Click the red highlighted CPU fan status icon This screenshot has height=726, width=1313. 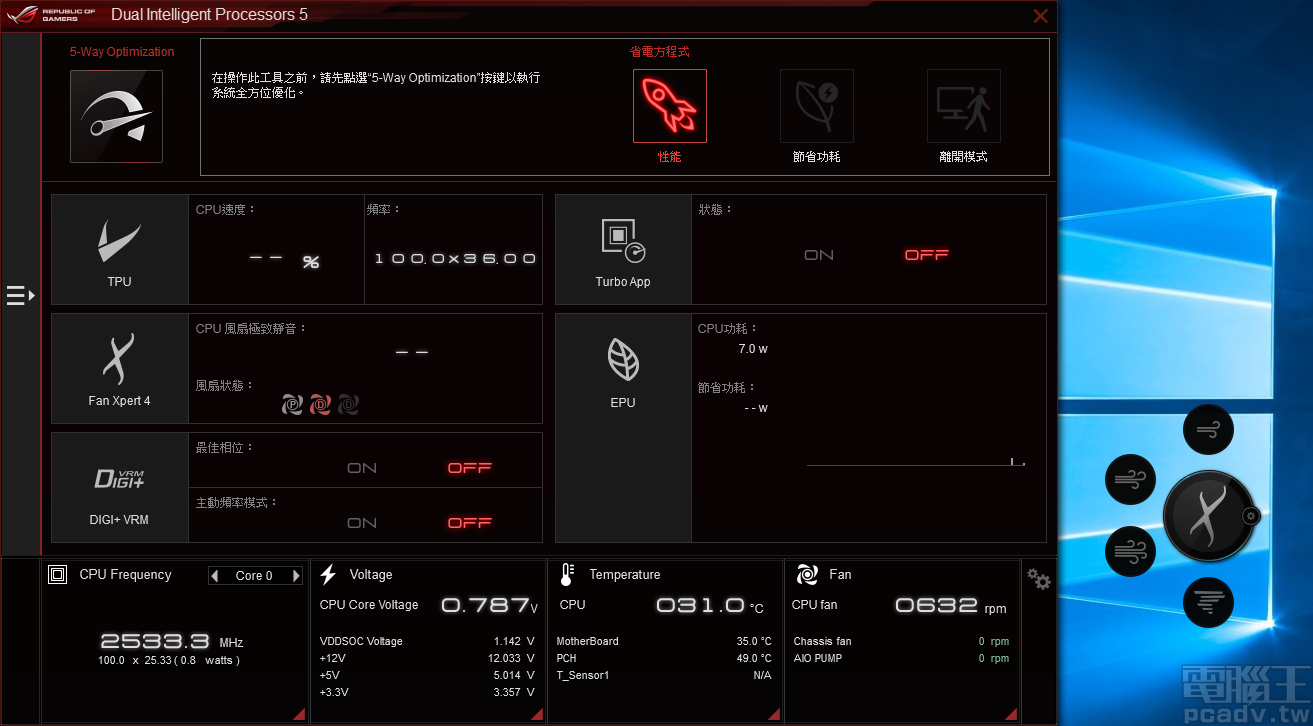320,404
